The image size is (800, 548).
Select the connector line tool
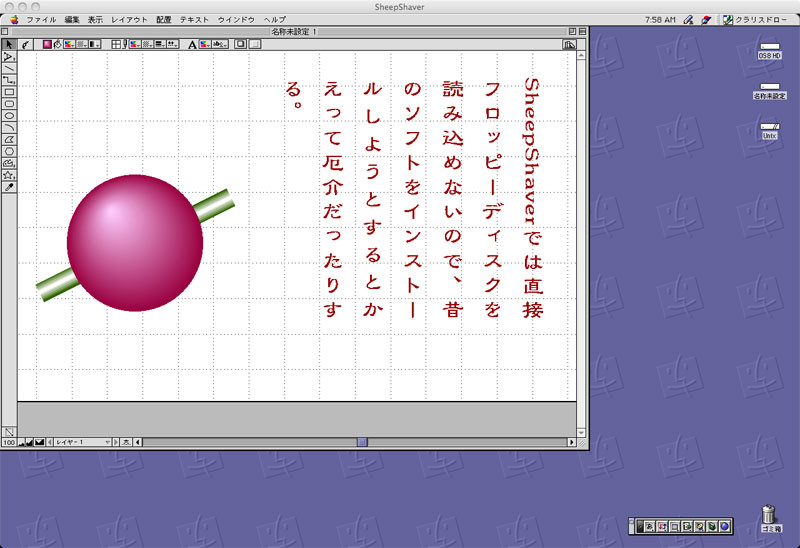(x=9, y=80)
